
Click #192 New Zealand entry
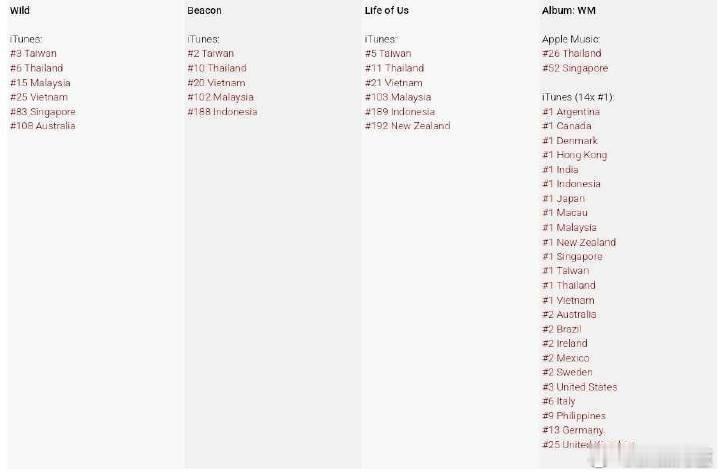point(407,126)
